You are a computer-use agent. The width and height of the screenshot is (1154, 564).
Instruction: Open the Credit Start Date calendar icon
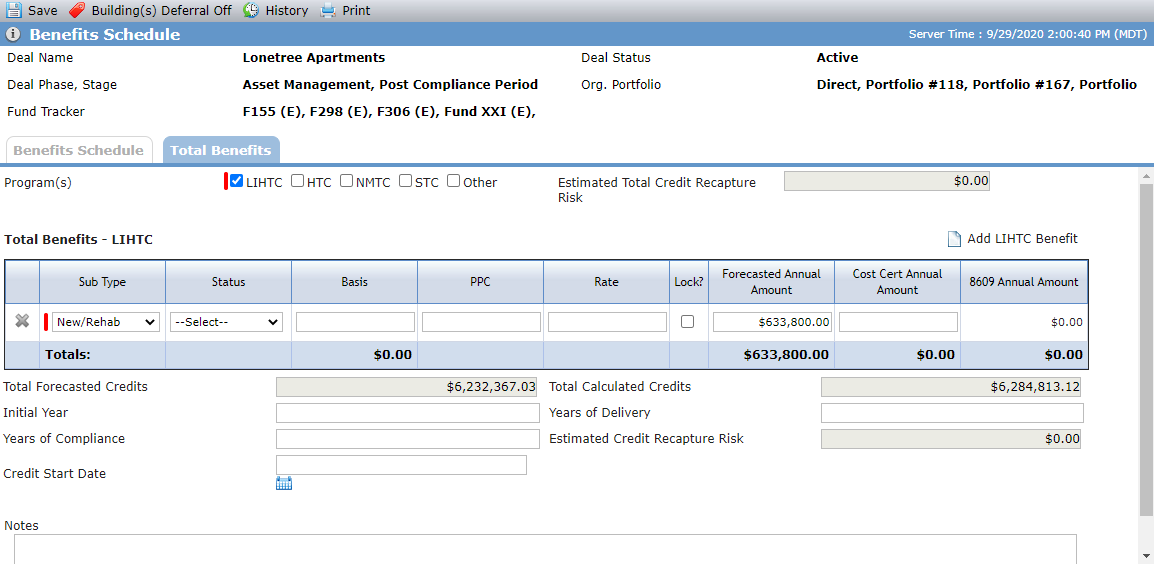[x=284, y=483]
